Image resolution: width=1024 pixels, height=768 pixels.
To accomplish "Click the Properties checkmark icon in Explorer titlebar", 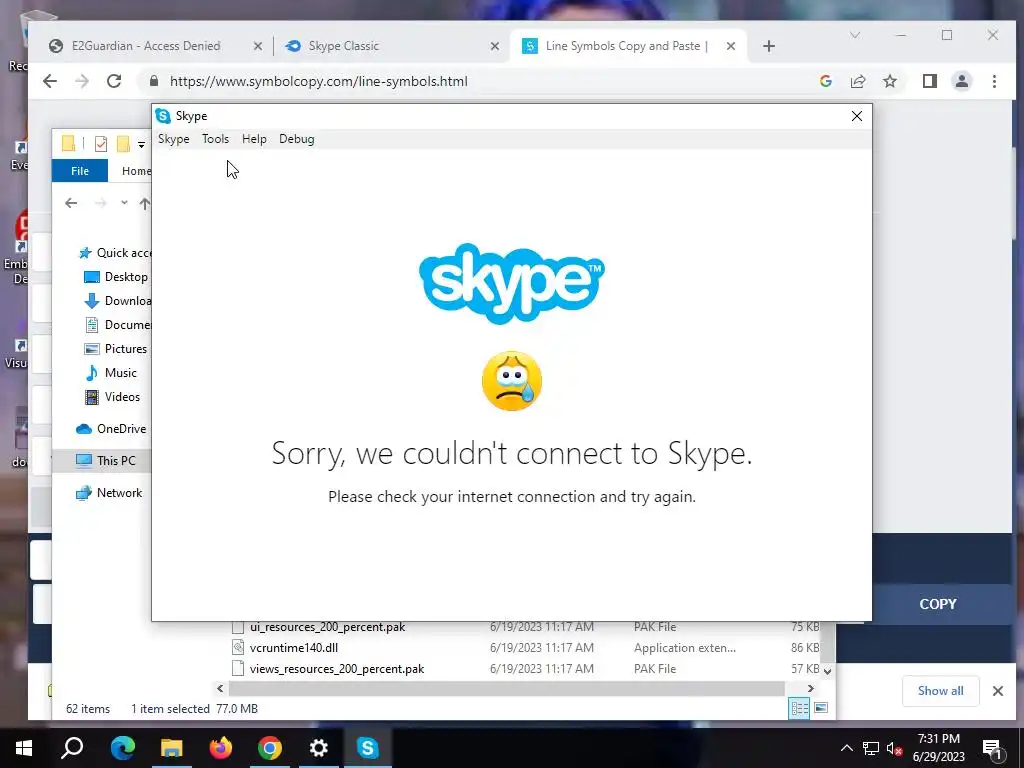I will coord(101,144).
